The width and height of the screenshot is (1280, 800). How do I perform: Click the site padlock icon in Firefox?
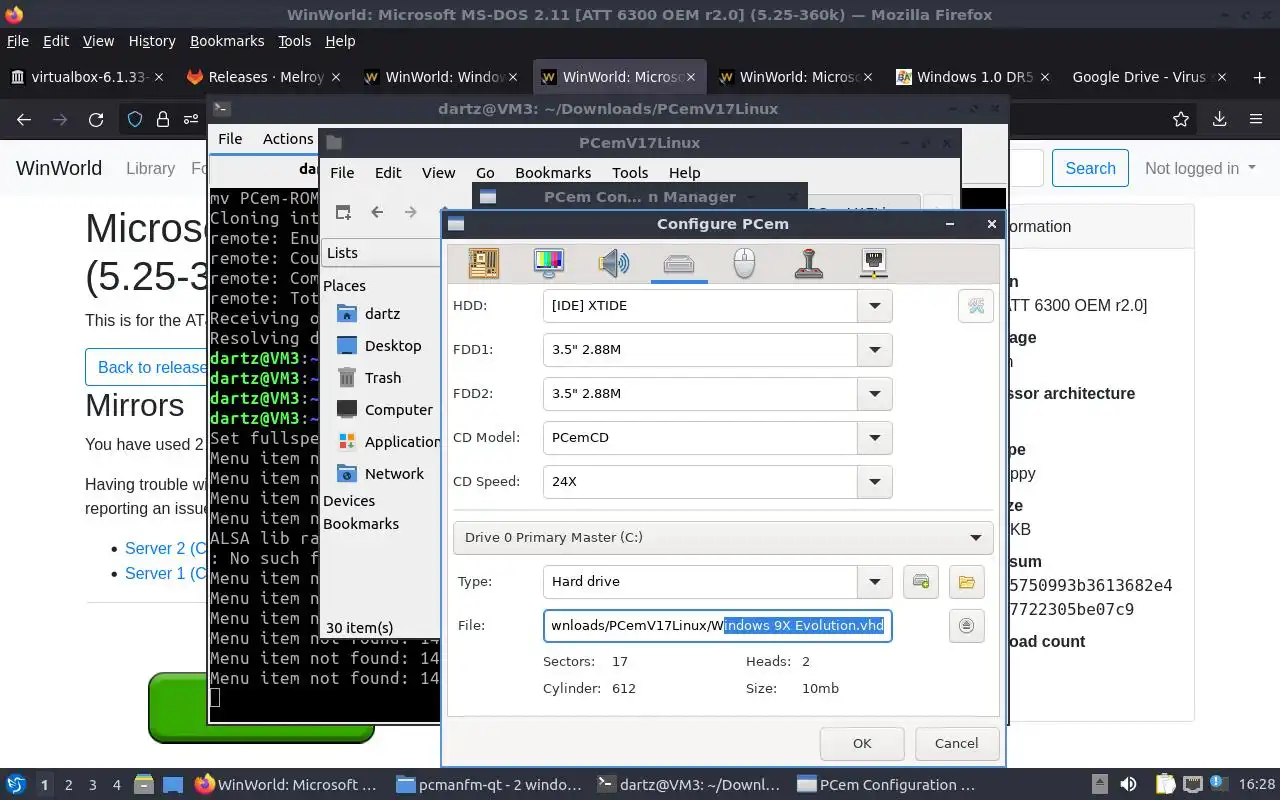point(162,120)
